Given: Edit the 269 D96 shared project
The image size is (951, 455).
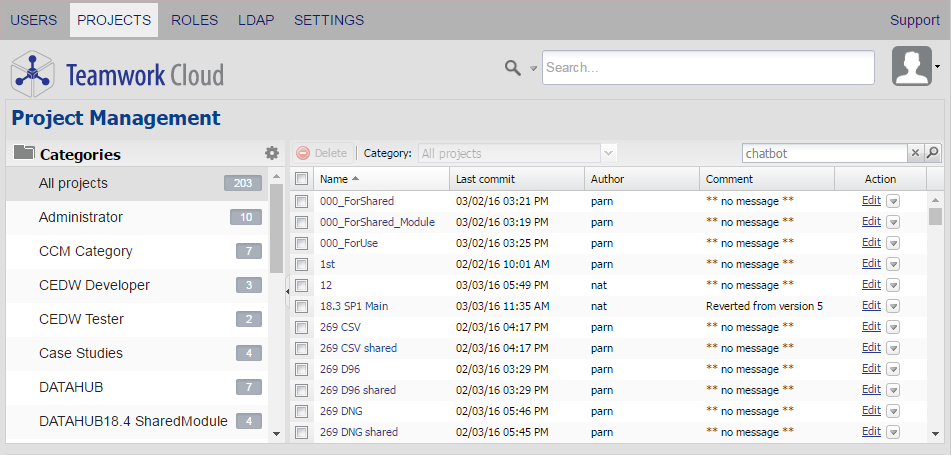Looking at the screenshot, I should [x=871, y=389].
